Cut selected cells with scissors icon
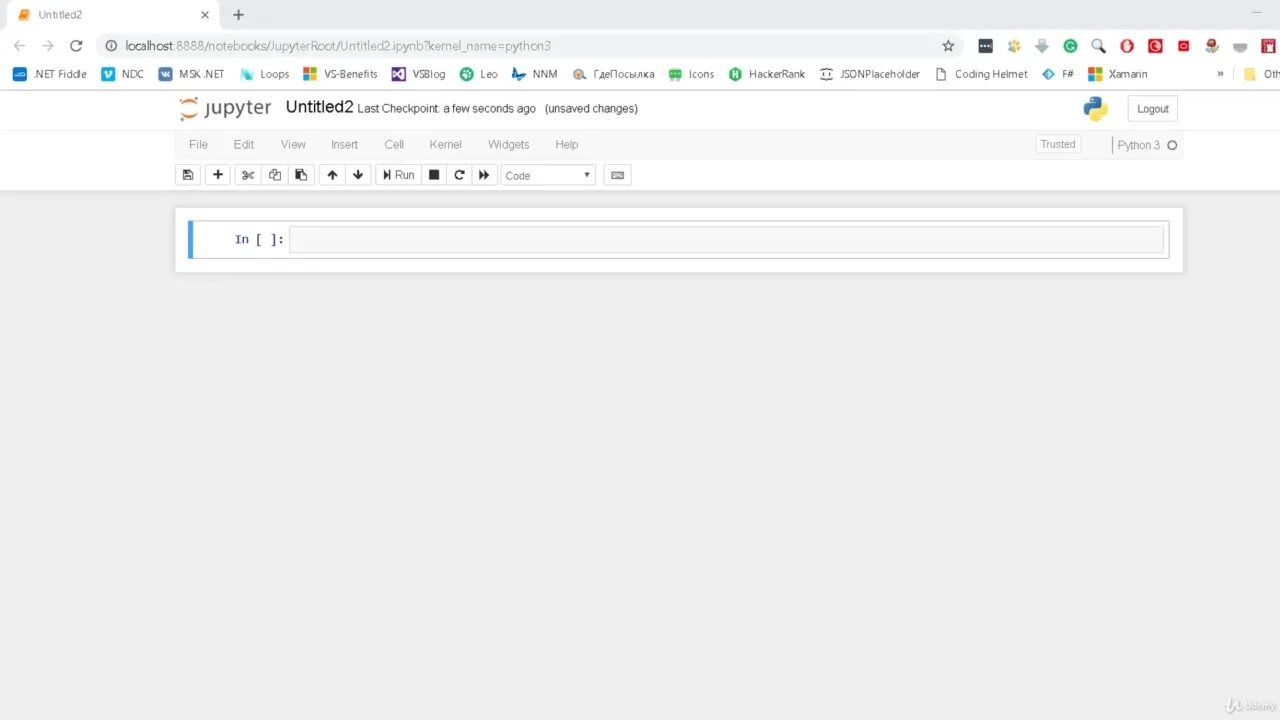This screenshot has width=1280, height=720. (x=248, y=175)
